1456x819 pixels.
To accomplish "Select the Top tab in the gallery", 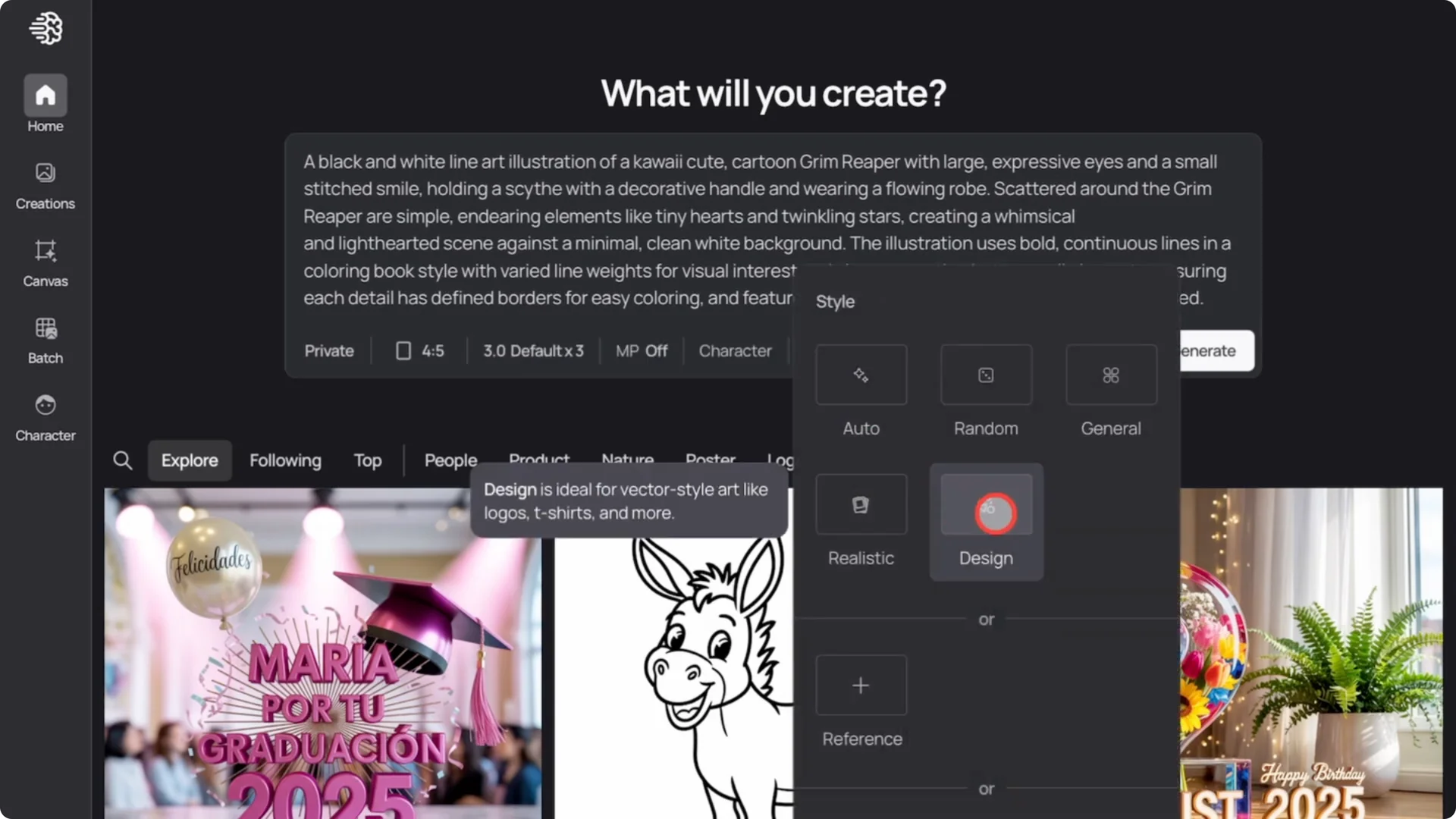I will click(367, 460).
